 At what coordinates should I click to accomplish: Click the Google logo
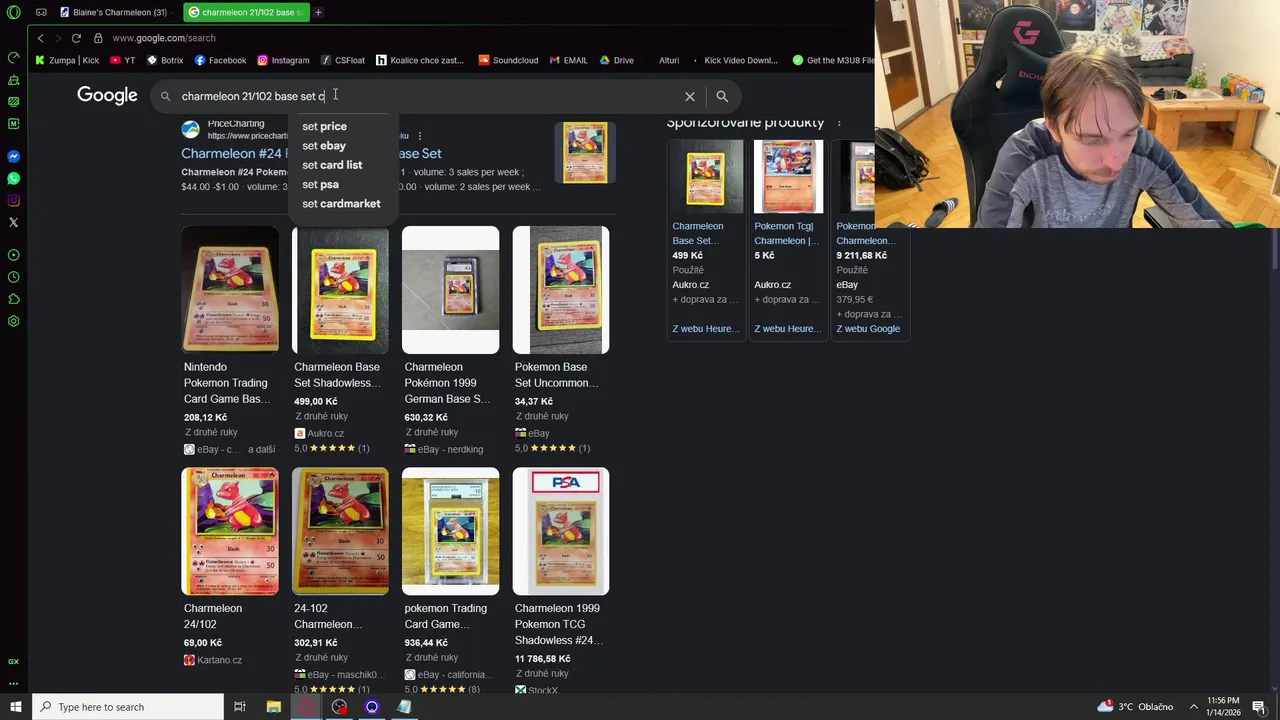tap(107, 96)
